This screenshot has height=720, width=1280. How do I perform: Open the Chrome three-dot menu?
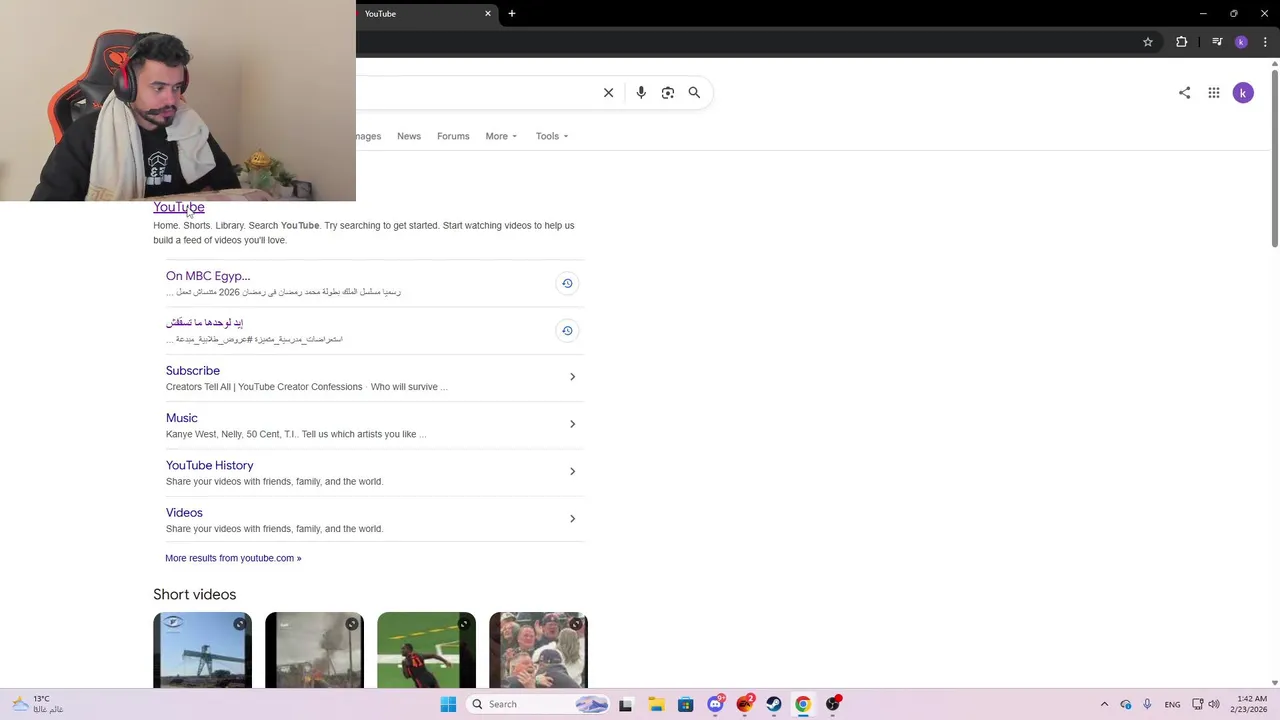[1265, 42]
